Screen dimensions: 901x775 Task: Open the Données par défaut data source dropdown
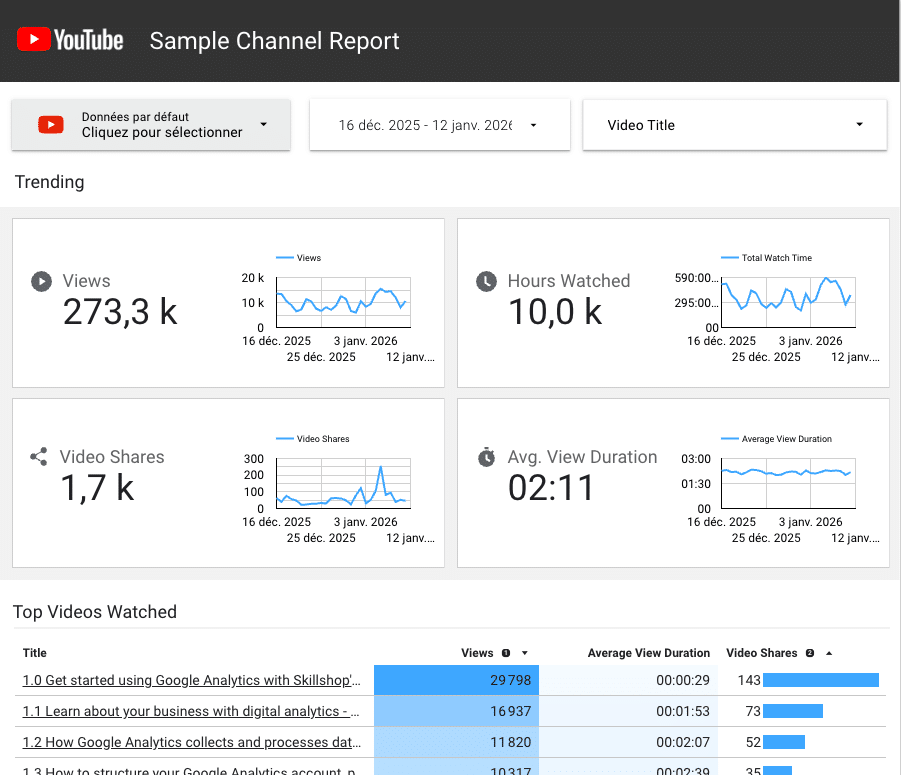tap(263, 125)
